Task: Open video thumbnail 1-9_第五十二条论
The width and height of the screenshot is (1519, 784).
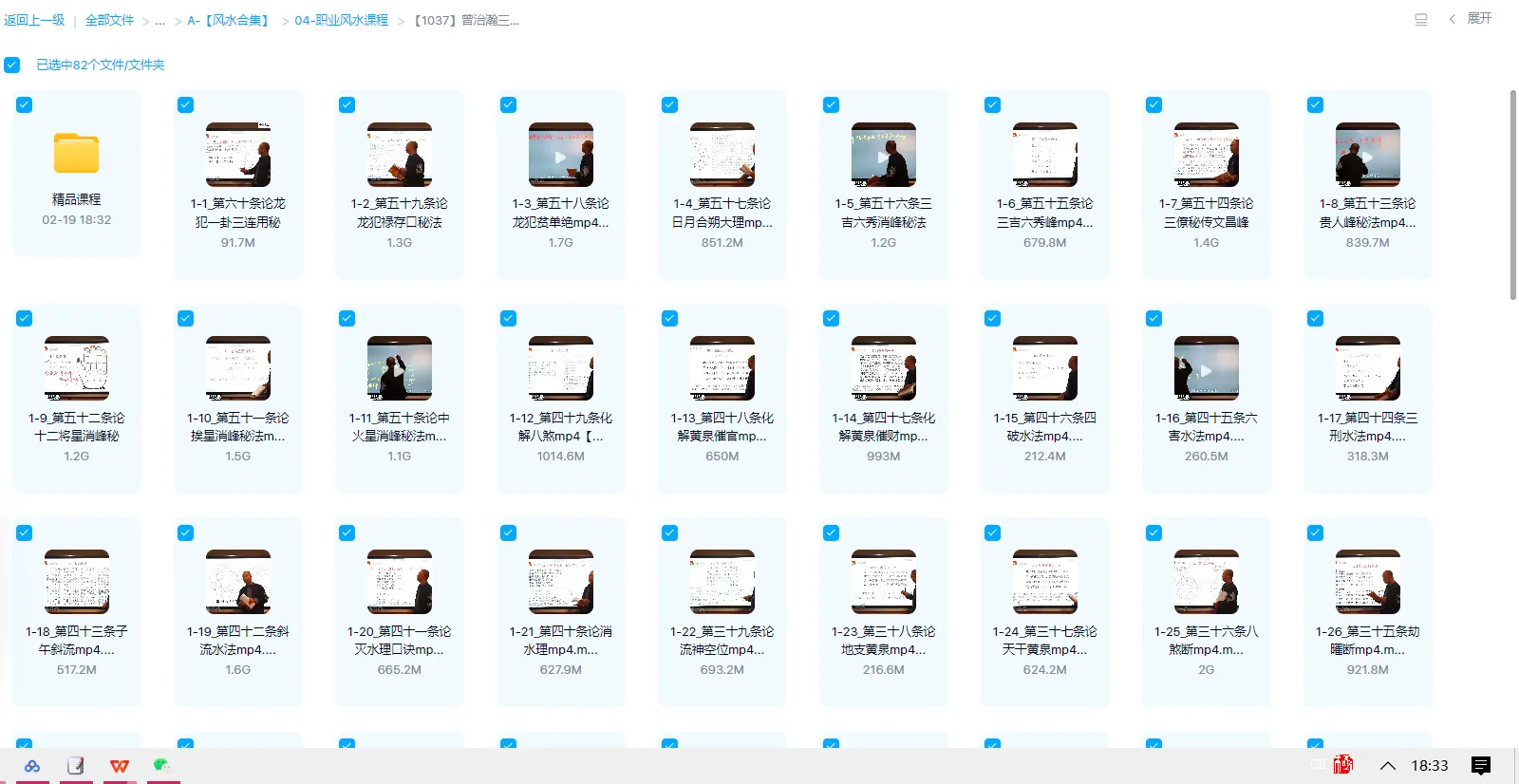Action: 77,368
